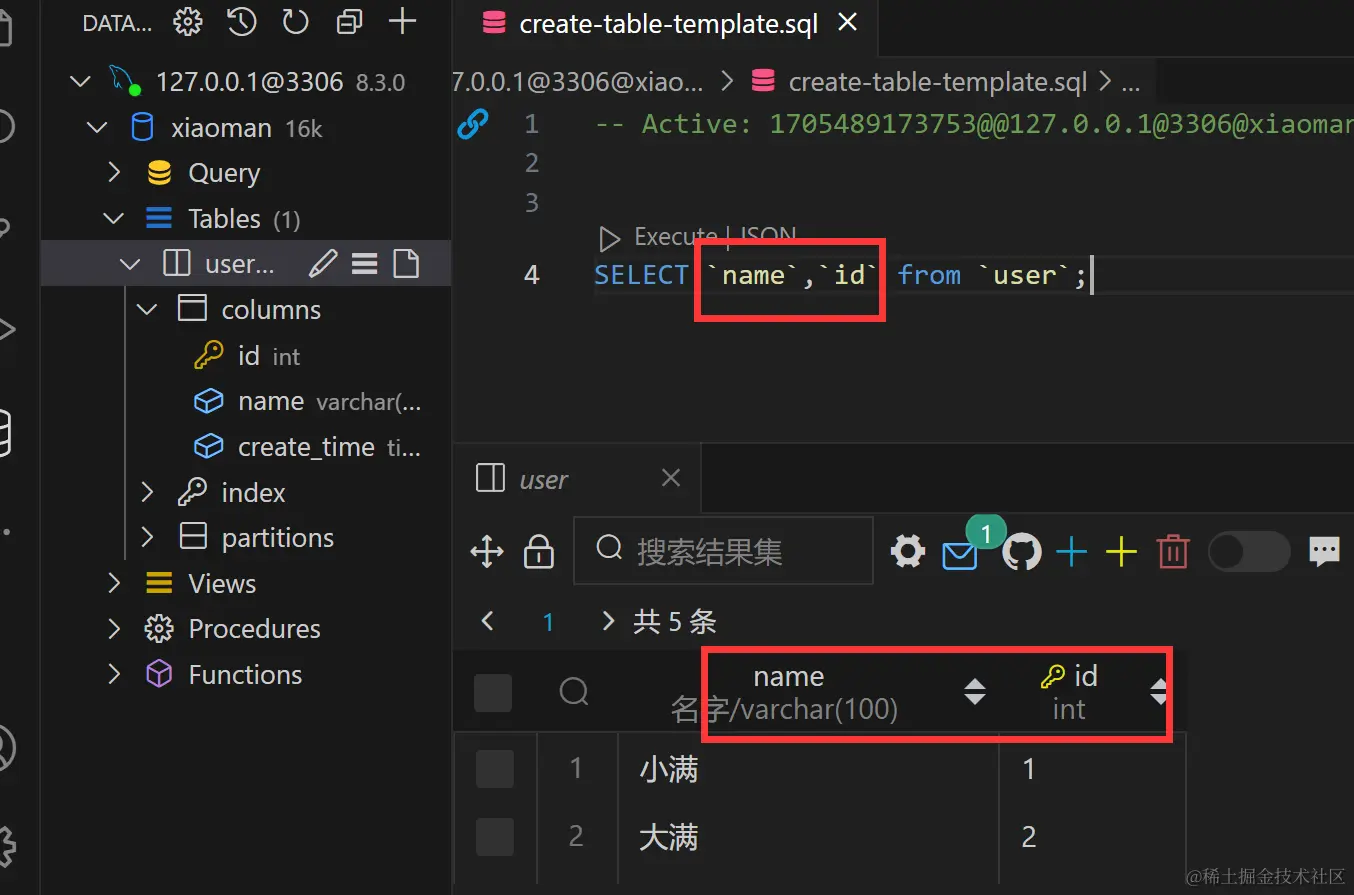The height and width of the screenshot is (895, 1354).
Task: Expand the Functions node
Action: pos(115,674)
